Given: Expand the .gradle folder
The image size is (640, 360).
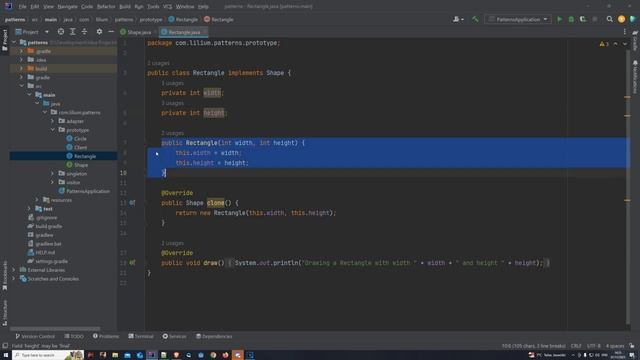Looking at the screenshot, I should (21, 51).
